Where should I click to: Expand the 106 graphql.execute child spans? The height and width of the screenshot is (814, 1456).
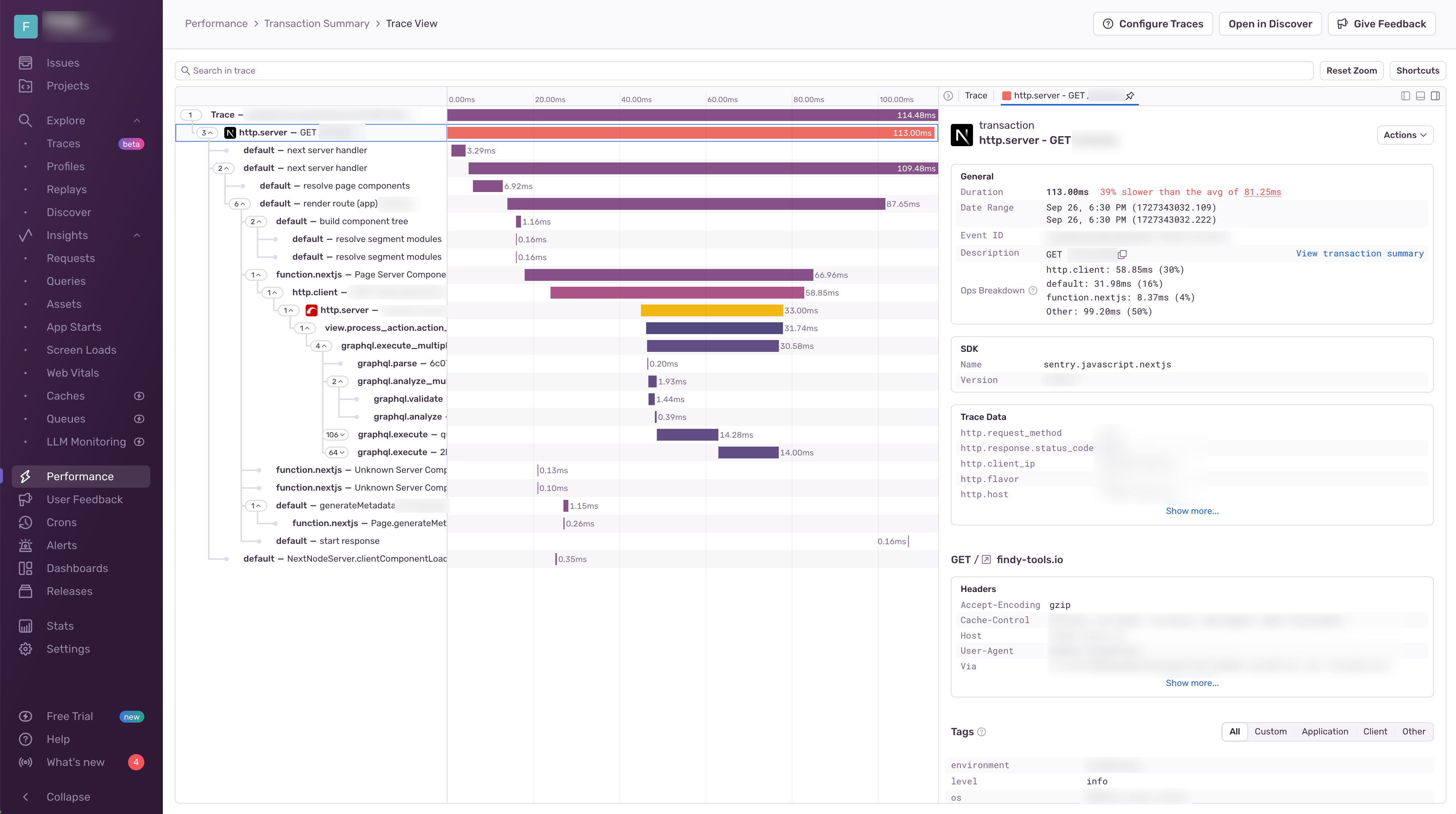pos(335,434)
